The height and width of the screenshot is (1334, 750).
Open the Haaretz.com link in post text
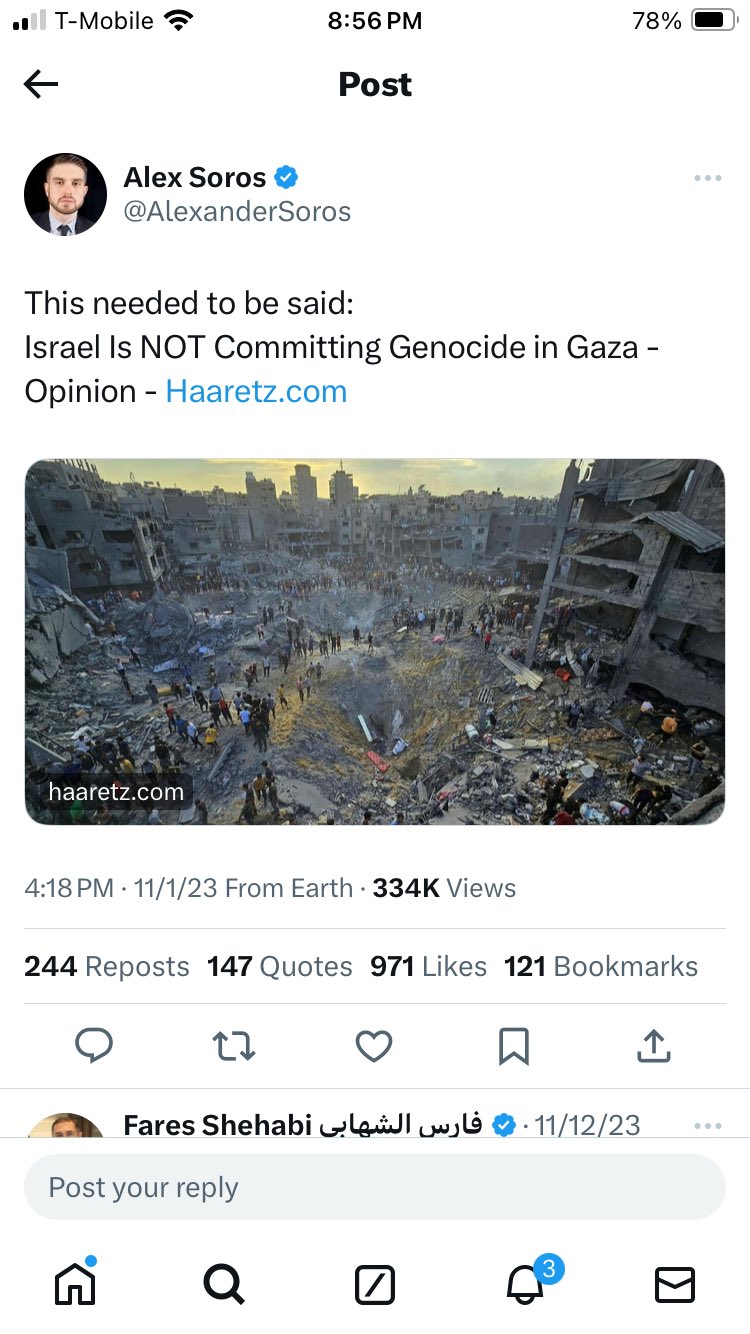coord(256,391)
